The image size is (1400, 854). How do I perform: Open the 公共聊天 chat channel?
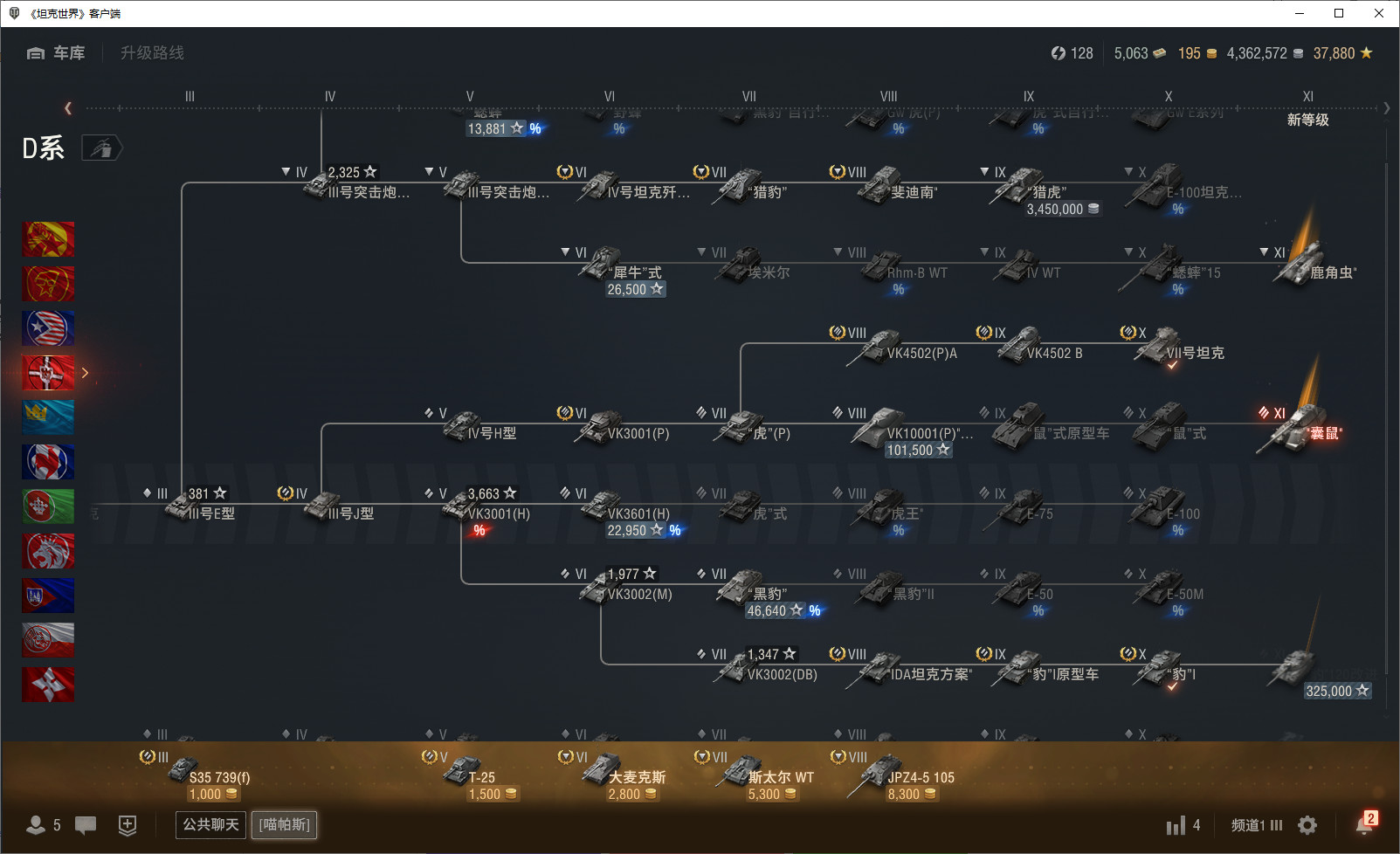[x=210, y=824]
